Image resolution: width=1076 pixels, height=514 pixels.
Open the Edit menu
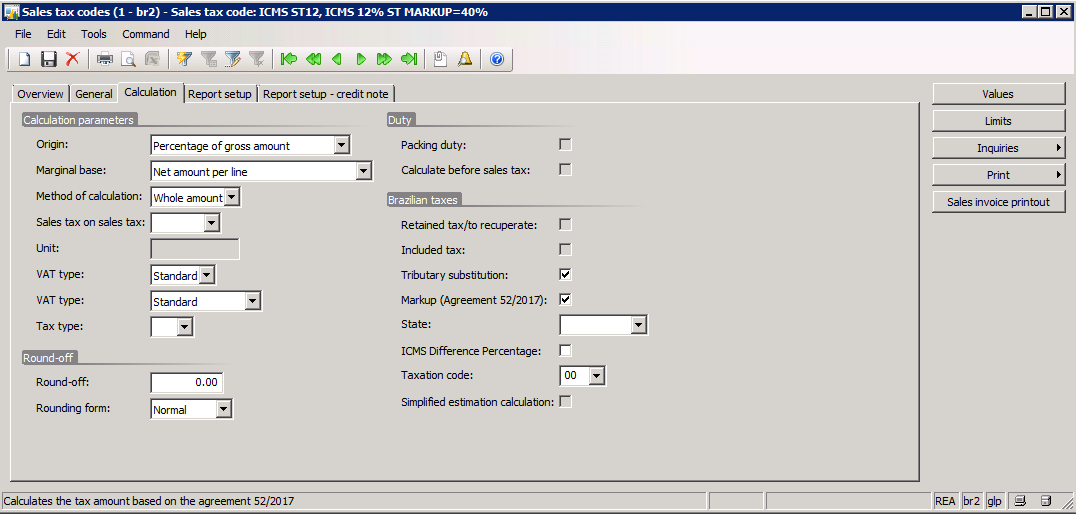(x=56, y=34)
